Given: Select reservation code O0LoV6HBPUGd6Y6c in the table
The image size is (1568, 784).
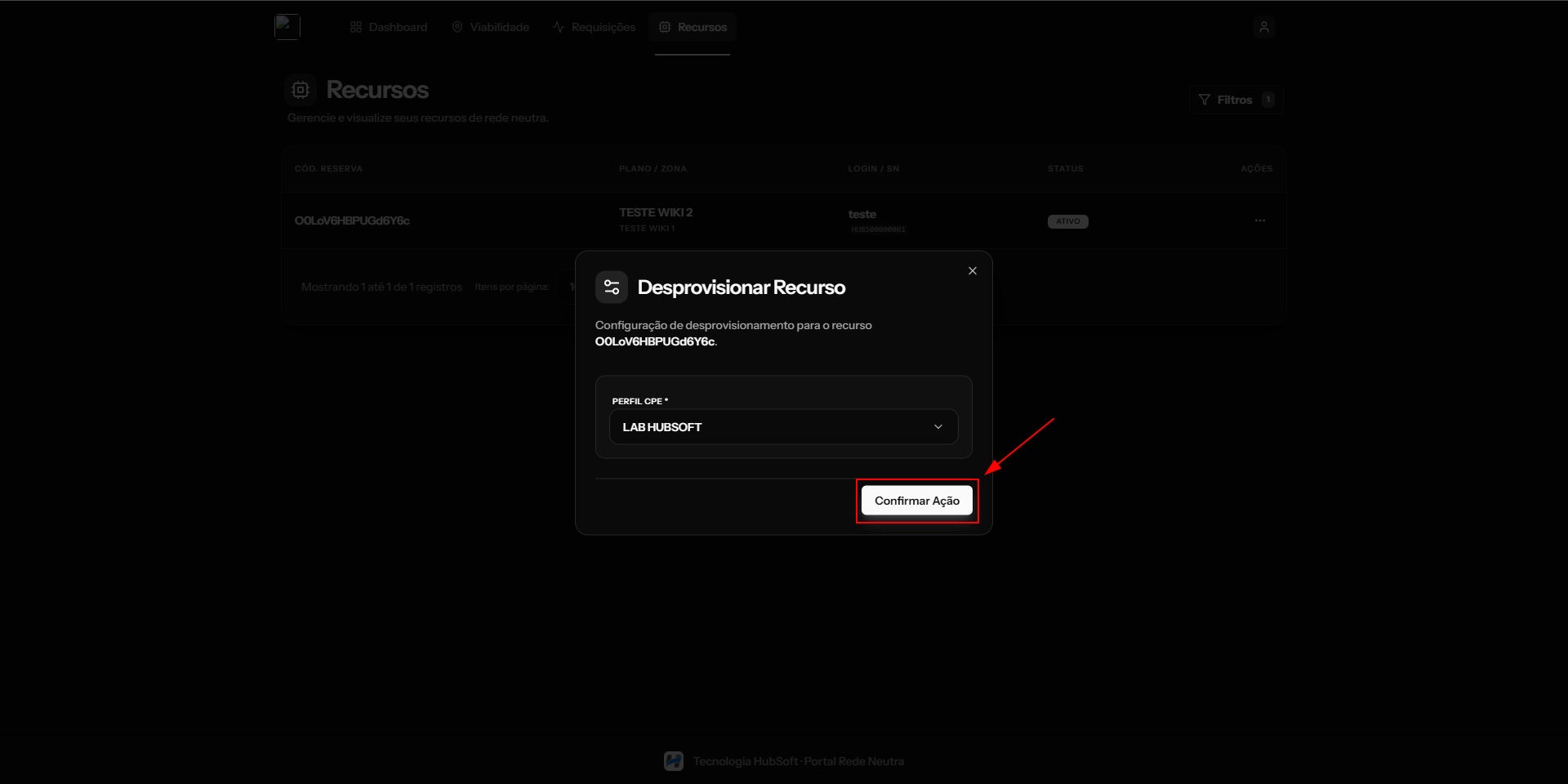Looking at the screenshot, I should point(352,220).
